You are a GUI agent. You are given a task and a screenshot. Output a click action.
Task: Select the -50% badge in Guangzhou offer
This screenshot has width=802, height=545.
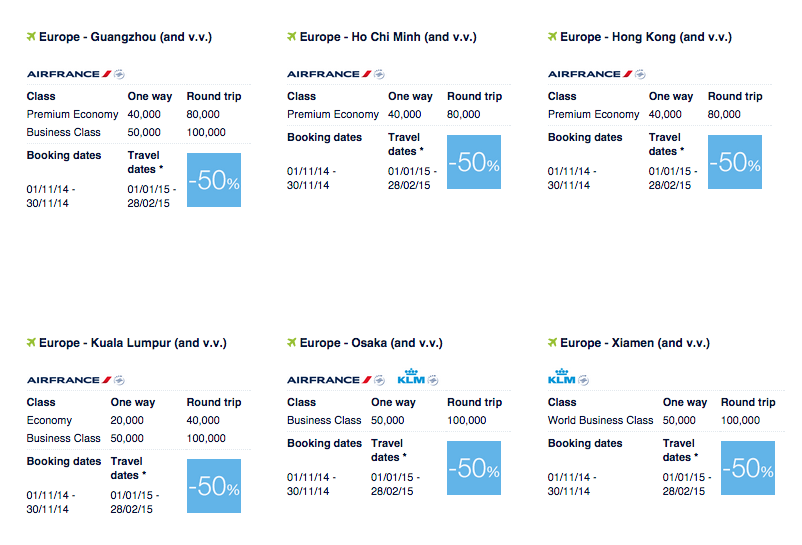pos(214,180)
